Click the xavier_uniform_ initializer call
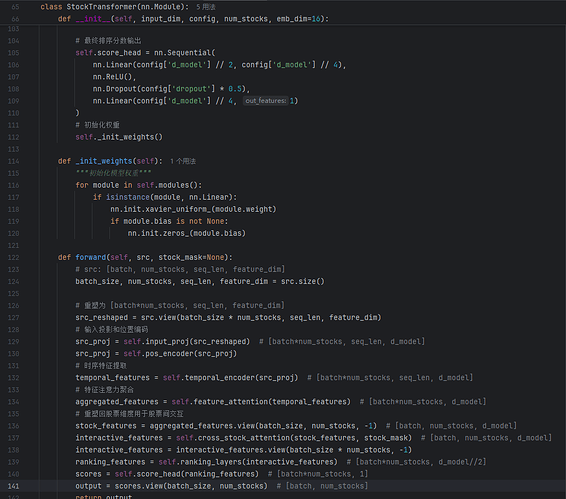This screenshot has width=566, height=499. (x=193, y=209)
